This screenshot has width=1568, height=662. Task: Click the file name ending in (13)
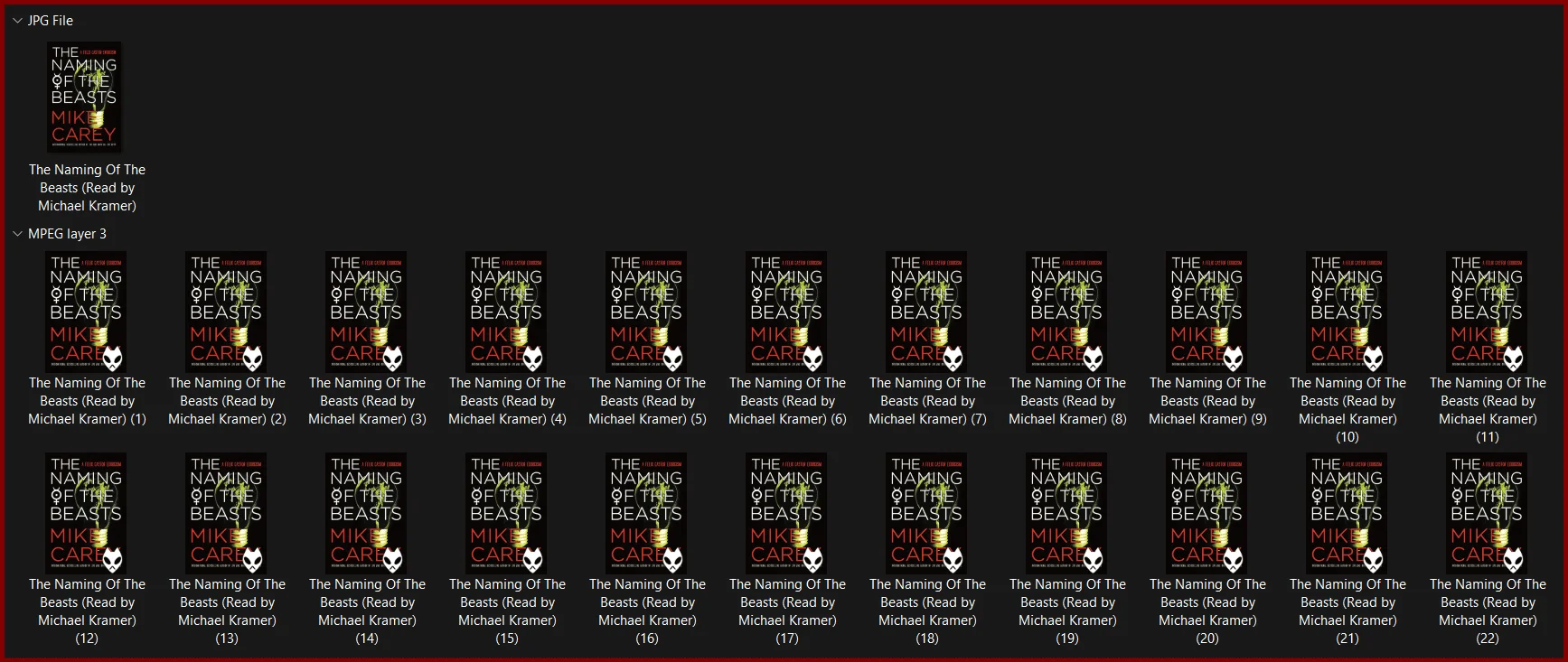coord(227,611)
